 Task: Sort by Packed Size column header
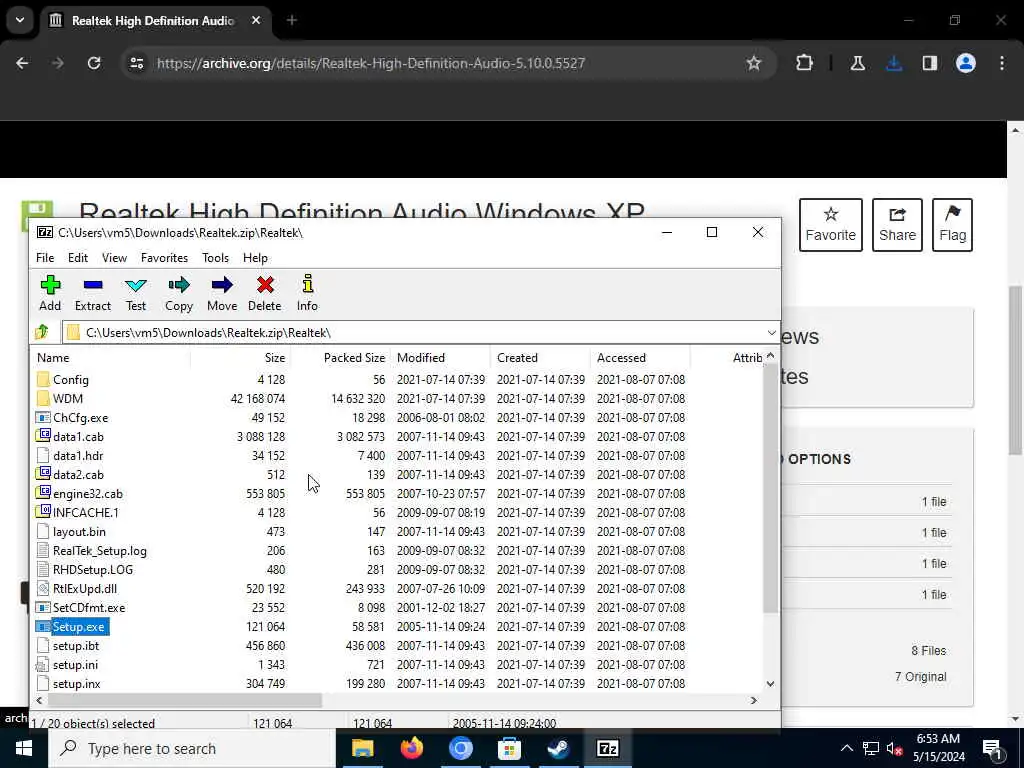(x=340, y=358)
